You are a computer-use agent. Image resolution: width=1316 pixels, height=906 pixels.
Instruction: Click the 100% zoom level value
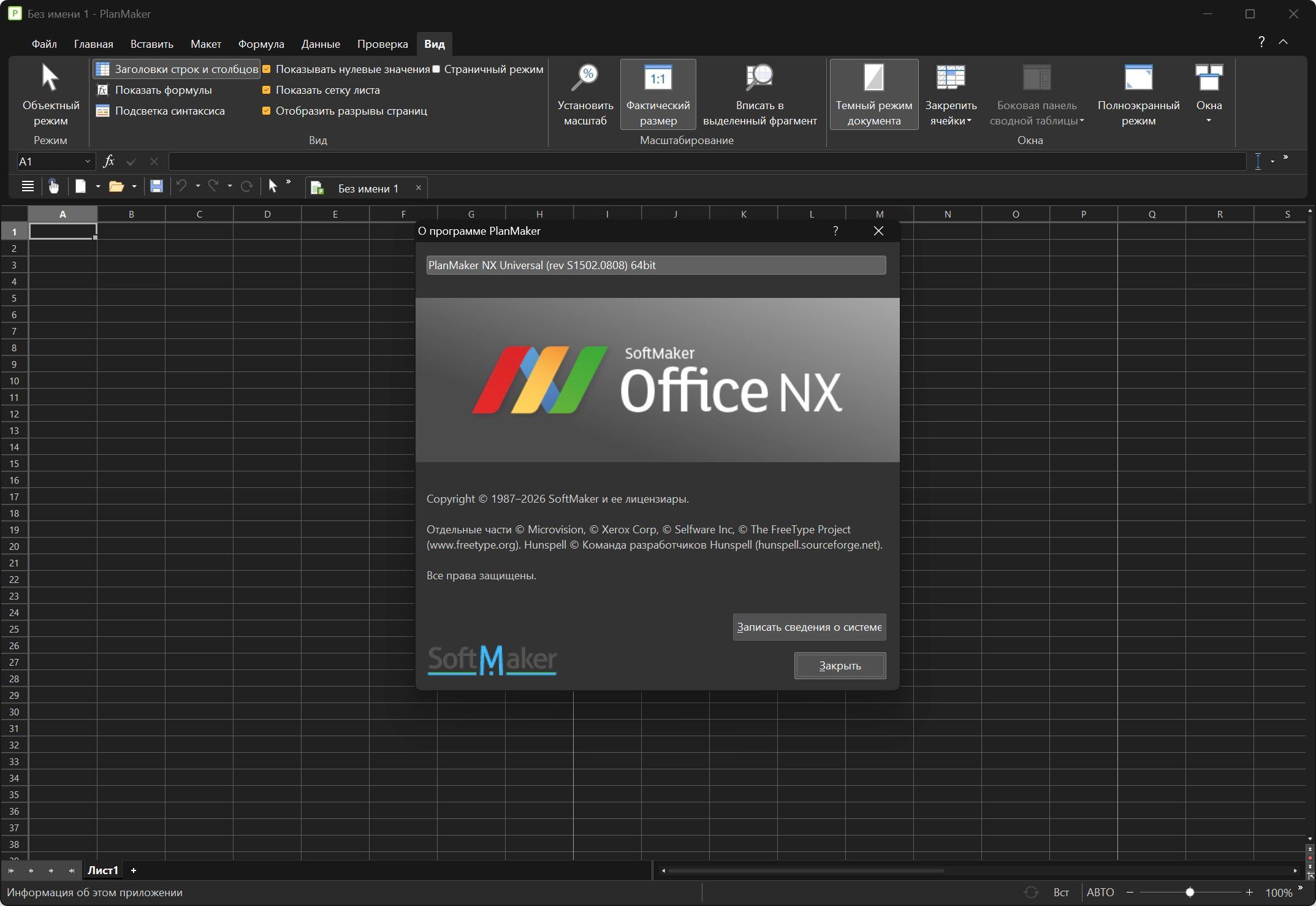tap(1279, 893)
